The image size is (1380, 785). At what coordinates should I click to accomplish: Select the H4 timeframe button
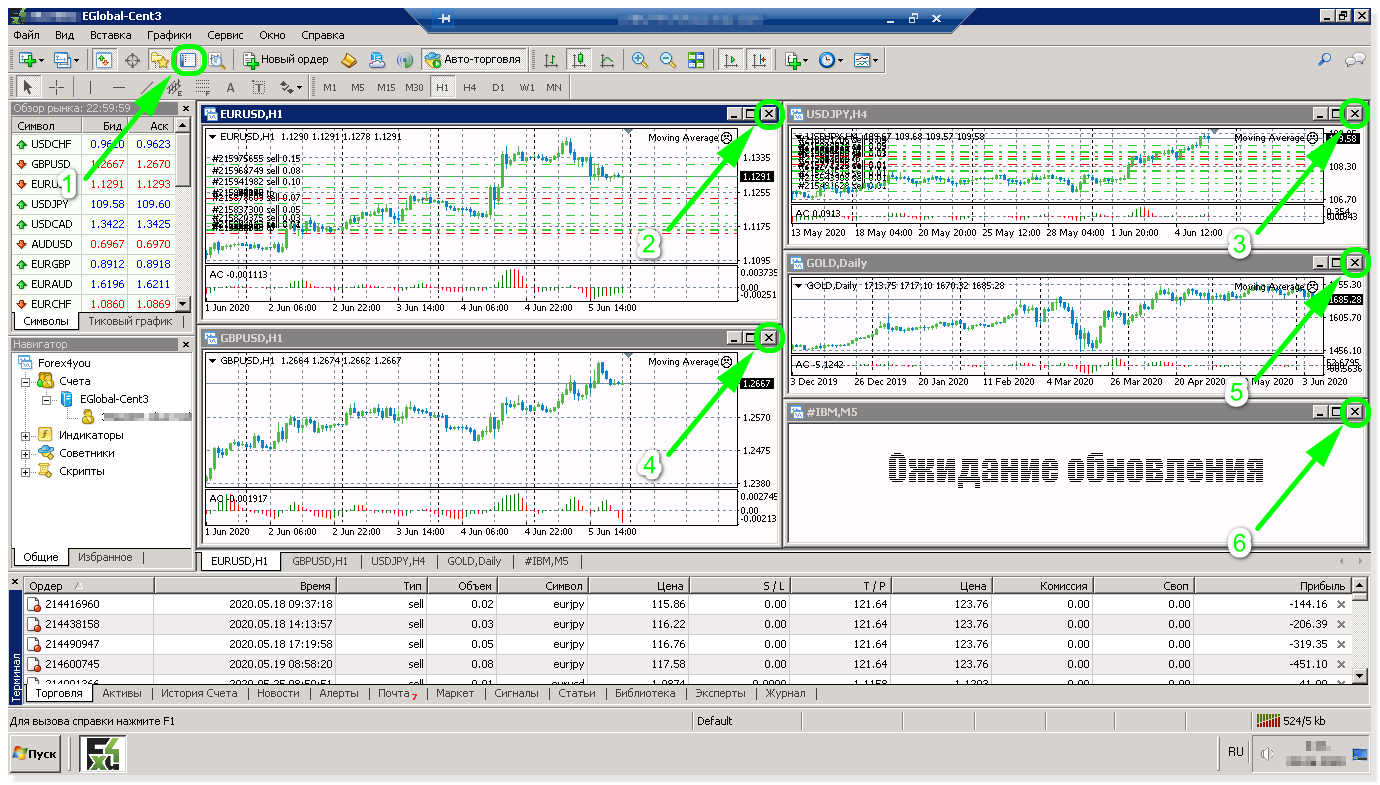click(x=470, y=87)
